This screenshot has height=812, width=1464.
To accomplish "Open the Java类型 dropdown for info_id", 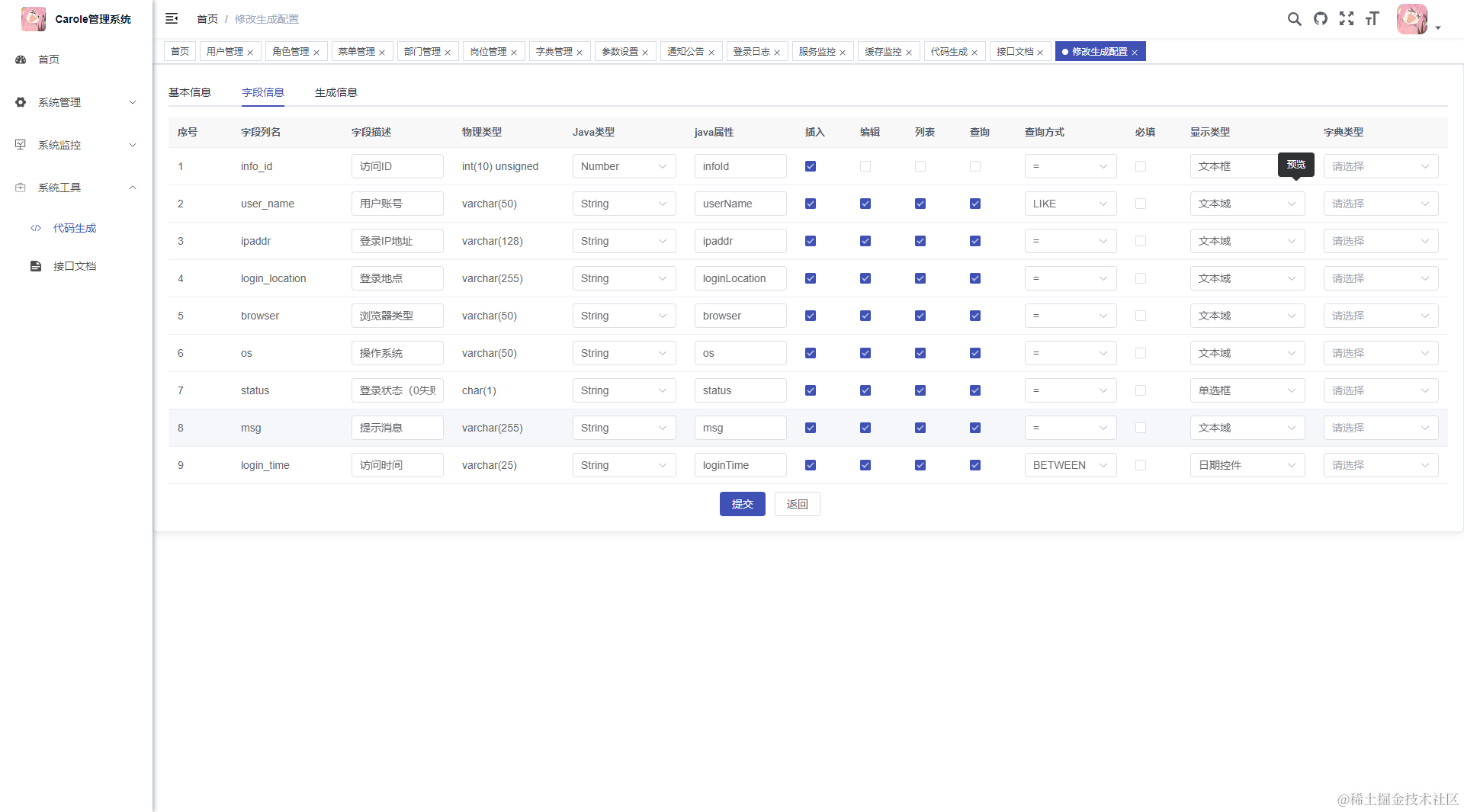I will [x=624, y=166].
